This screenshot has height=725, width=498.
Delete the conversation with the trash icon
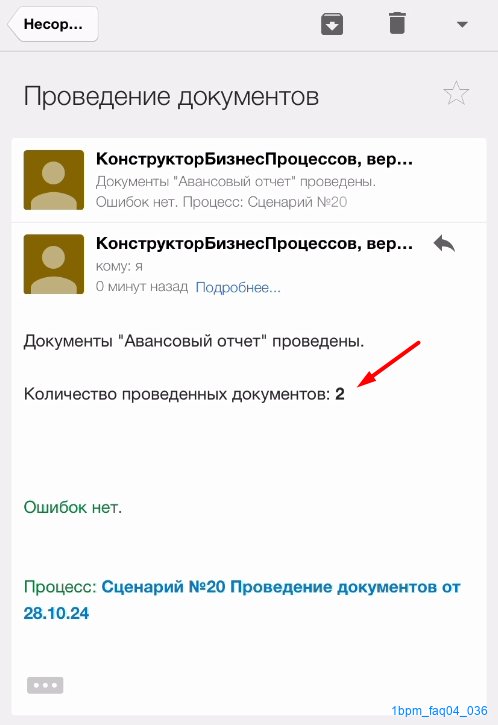point(397,24)
